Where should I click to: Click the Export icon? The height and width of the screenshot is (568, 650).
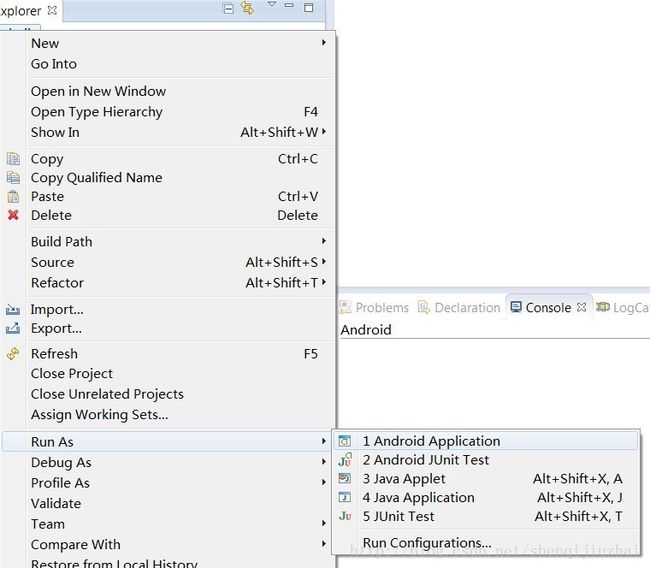[13, 328]
